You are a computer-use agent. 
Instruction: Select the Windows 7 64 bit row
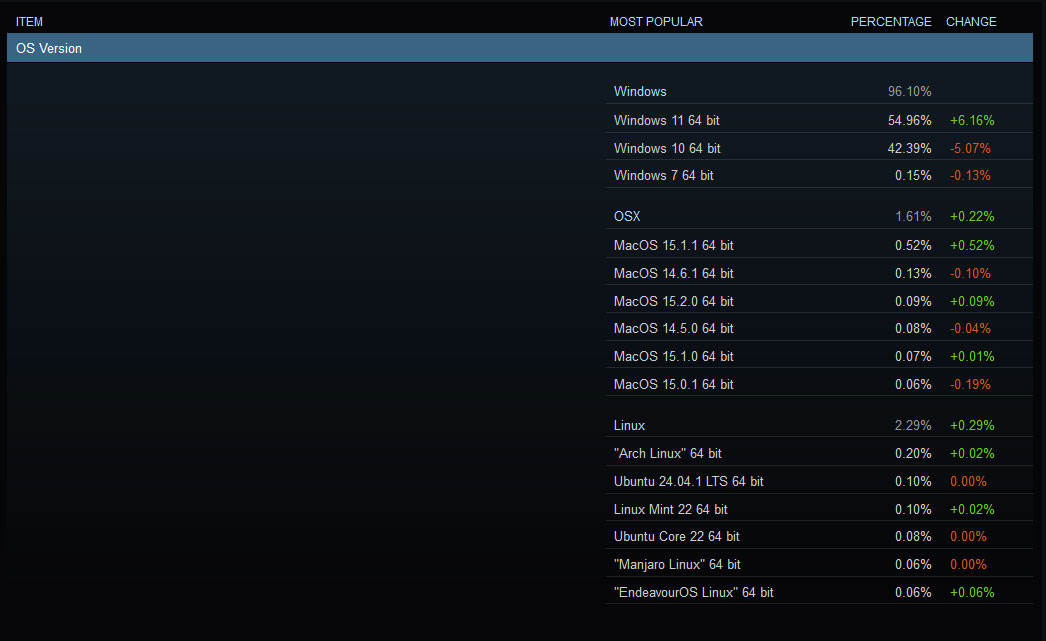click(819, 175)
